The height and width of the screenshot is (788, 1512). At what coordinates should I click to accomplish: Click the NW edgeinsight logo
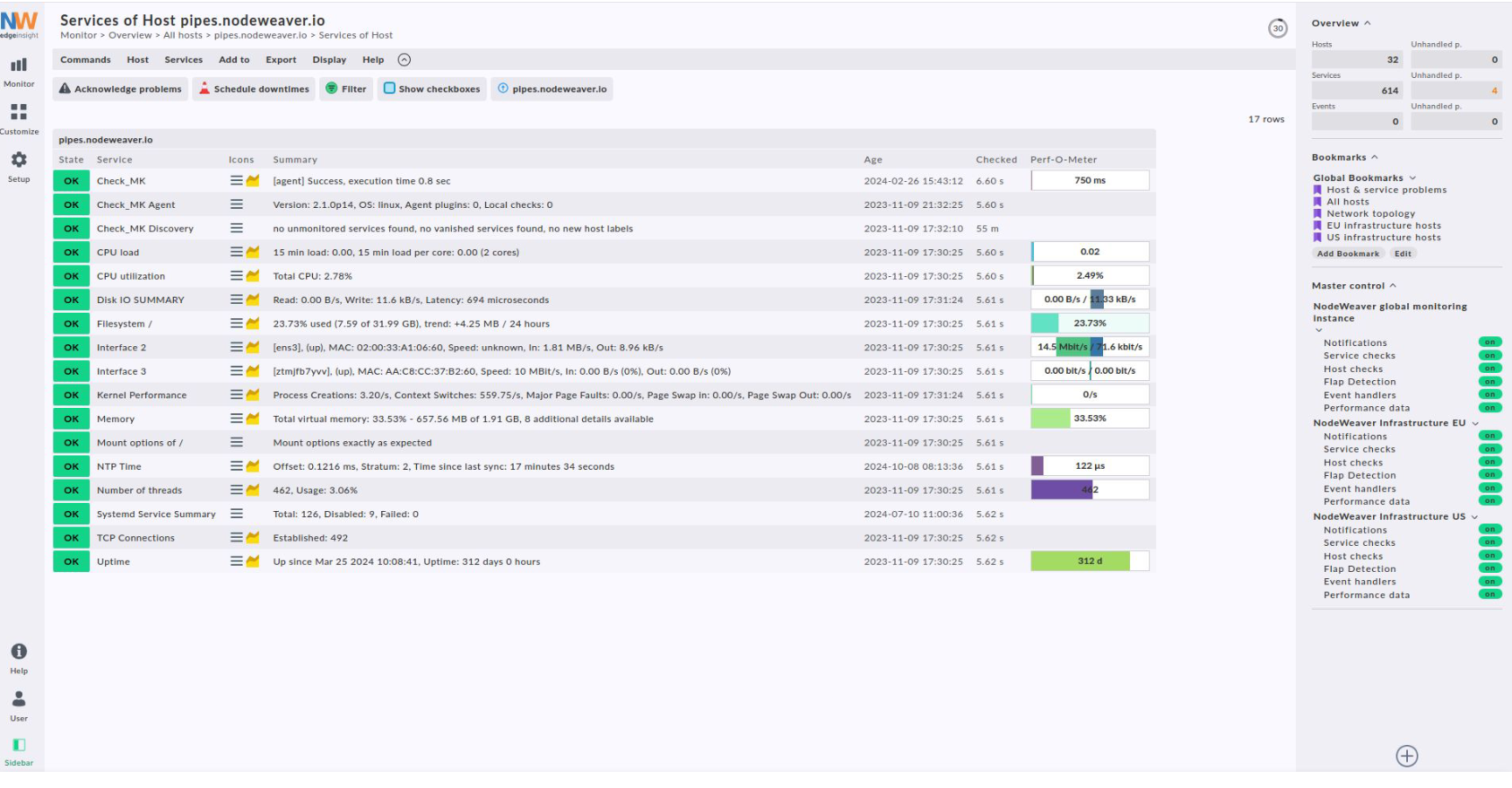[19, 24]
